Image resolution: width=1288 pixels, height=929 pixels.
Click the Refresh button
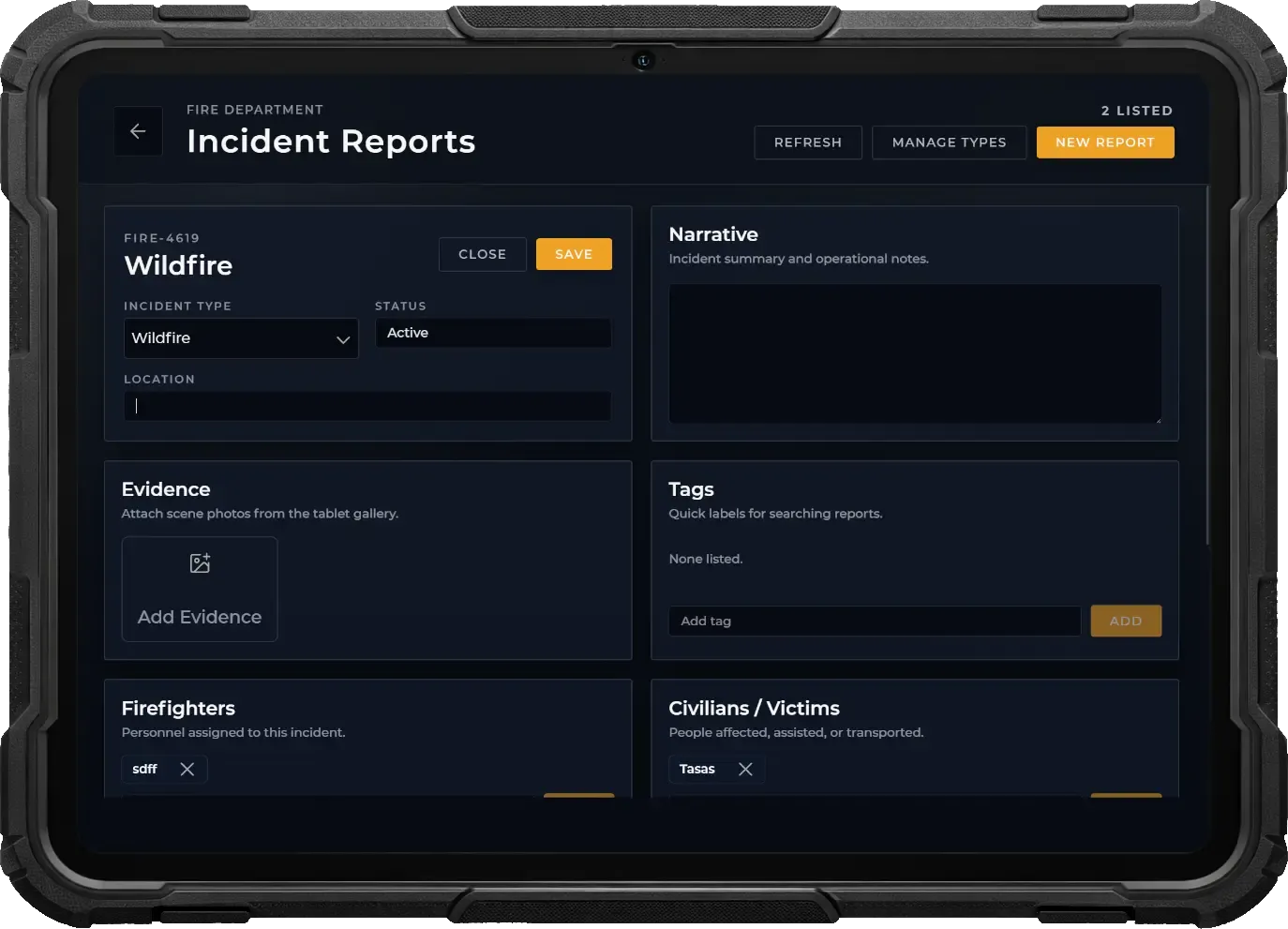pos(808,142)
